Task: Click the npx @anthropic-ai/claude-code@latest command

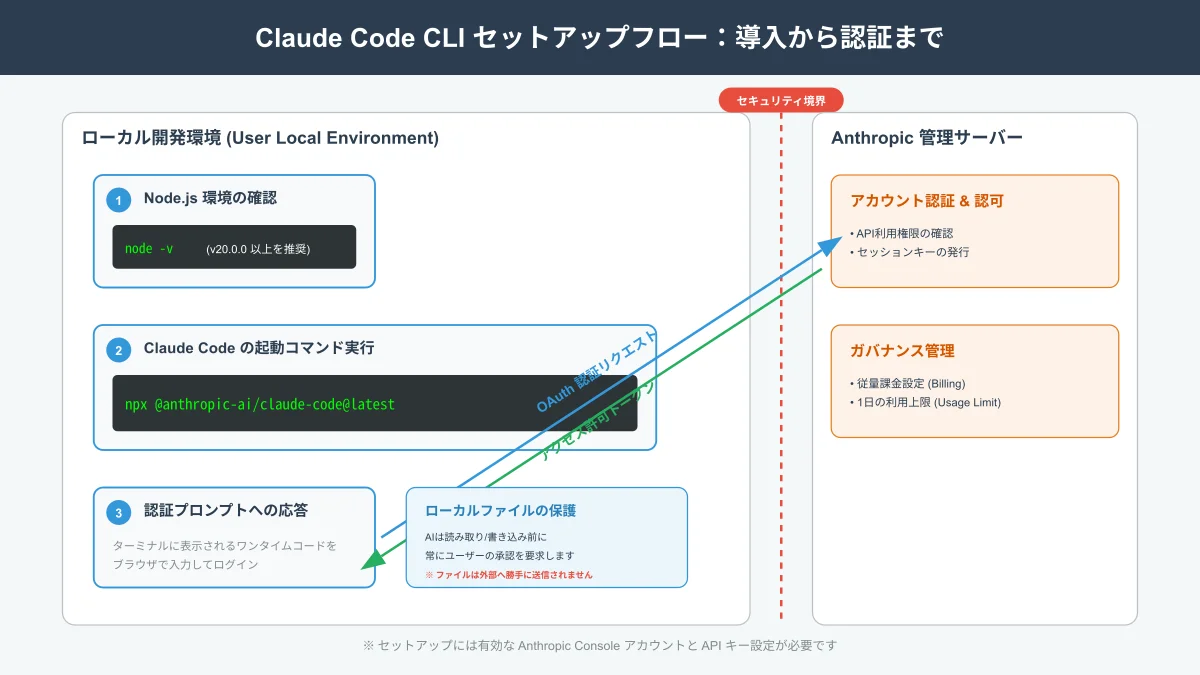Action: (260, 405)
